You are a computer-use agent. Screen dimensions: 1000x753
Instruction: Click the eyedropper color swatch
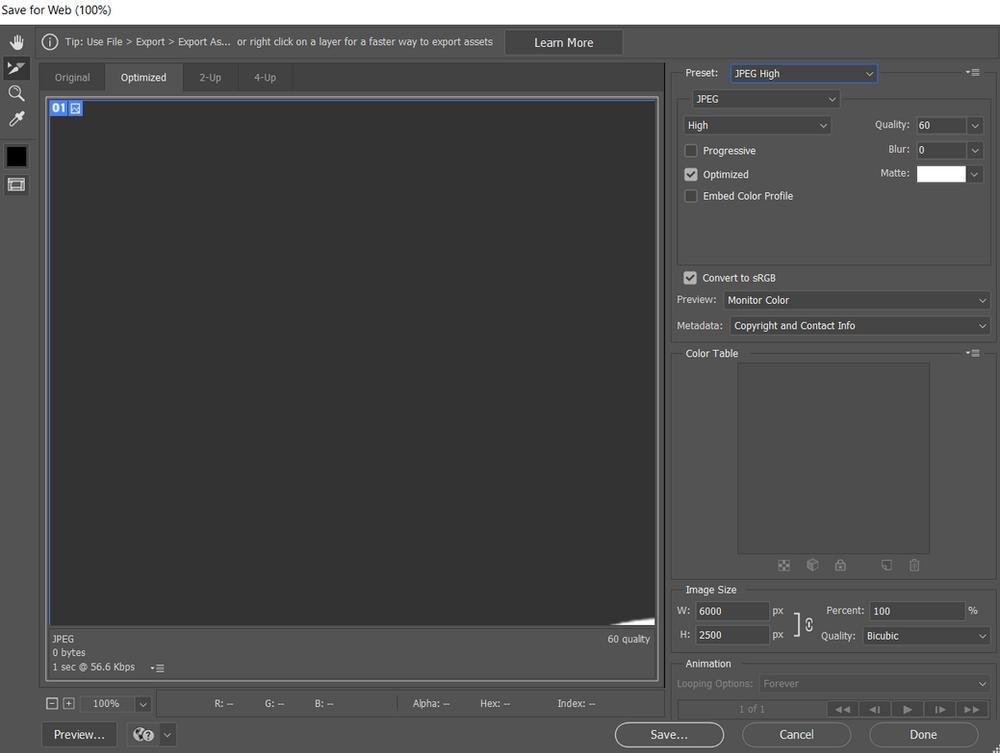pos(16,155)
